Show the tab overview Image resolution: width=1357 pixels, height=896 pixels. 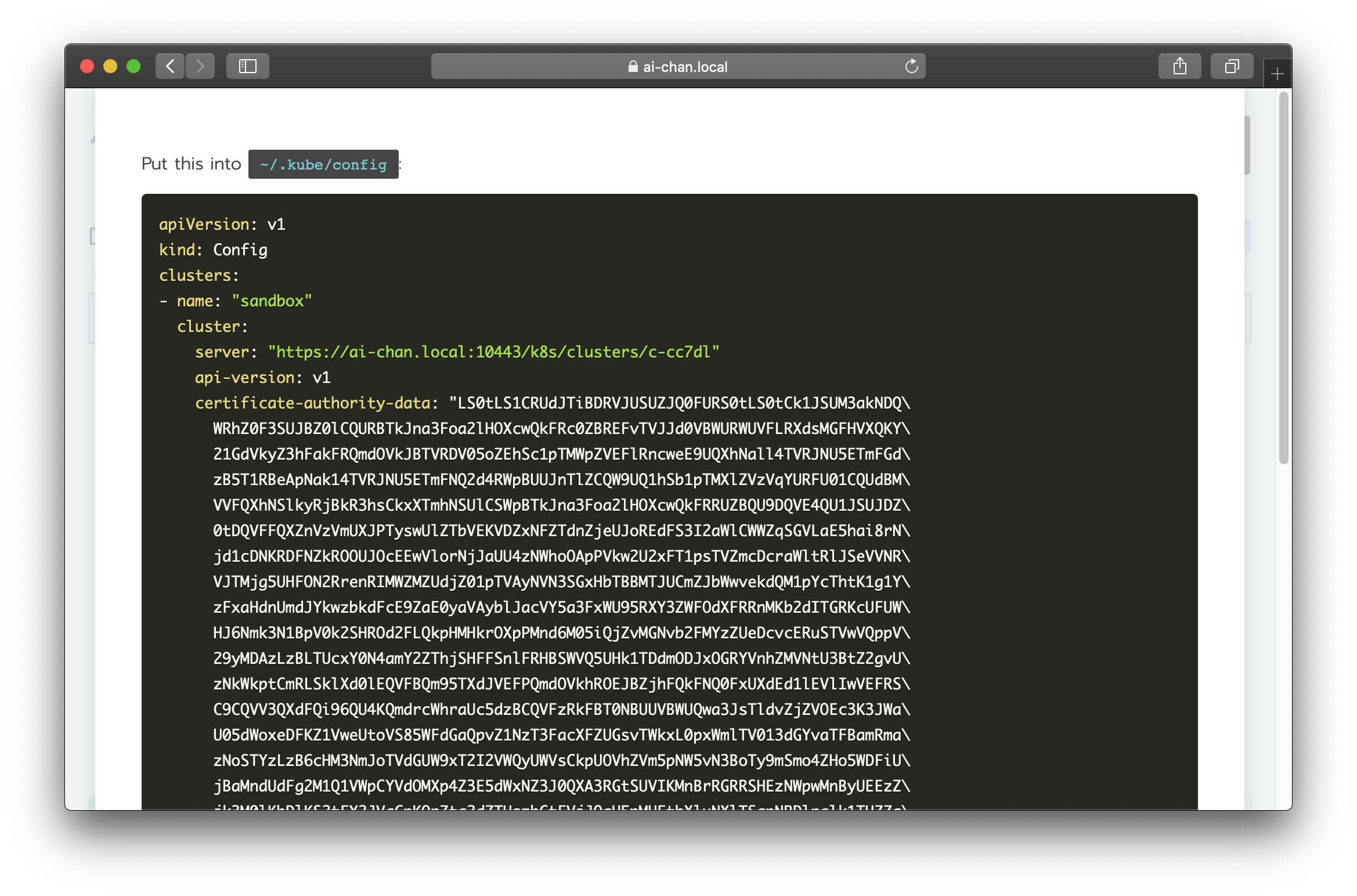tap(1232, 66)
